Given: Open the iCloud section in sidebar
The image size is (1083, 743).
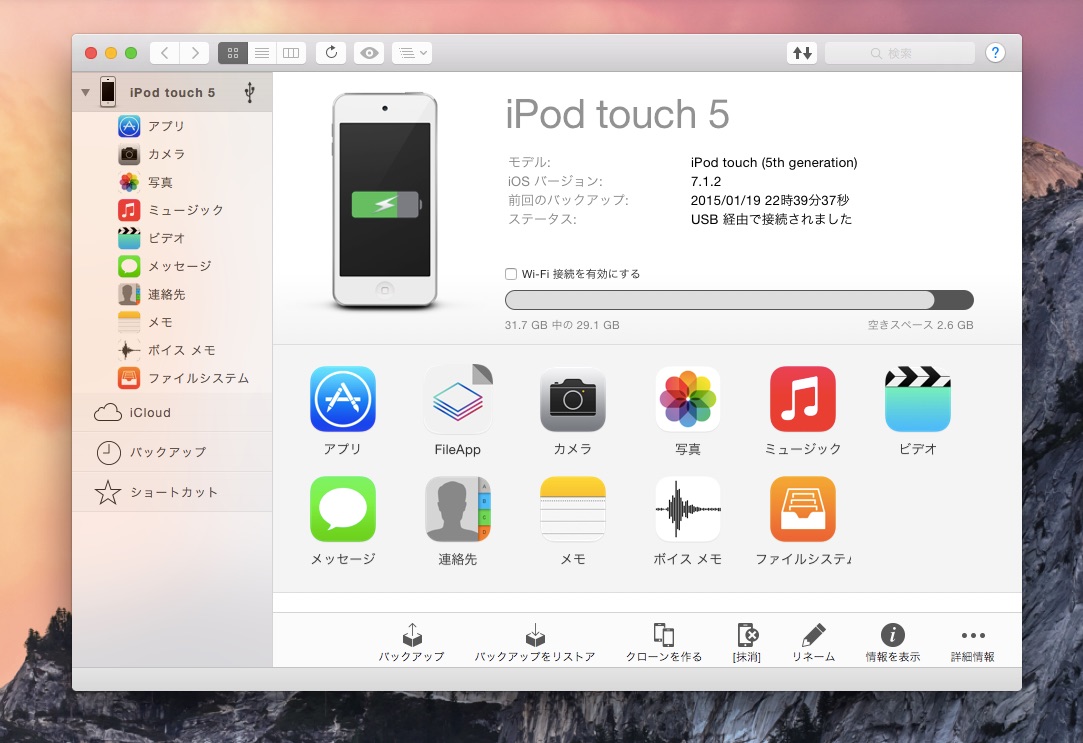Looking at the screenshot, I should pos(173,412).
